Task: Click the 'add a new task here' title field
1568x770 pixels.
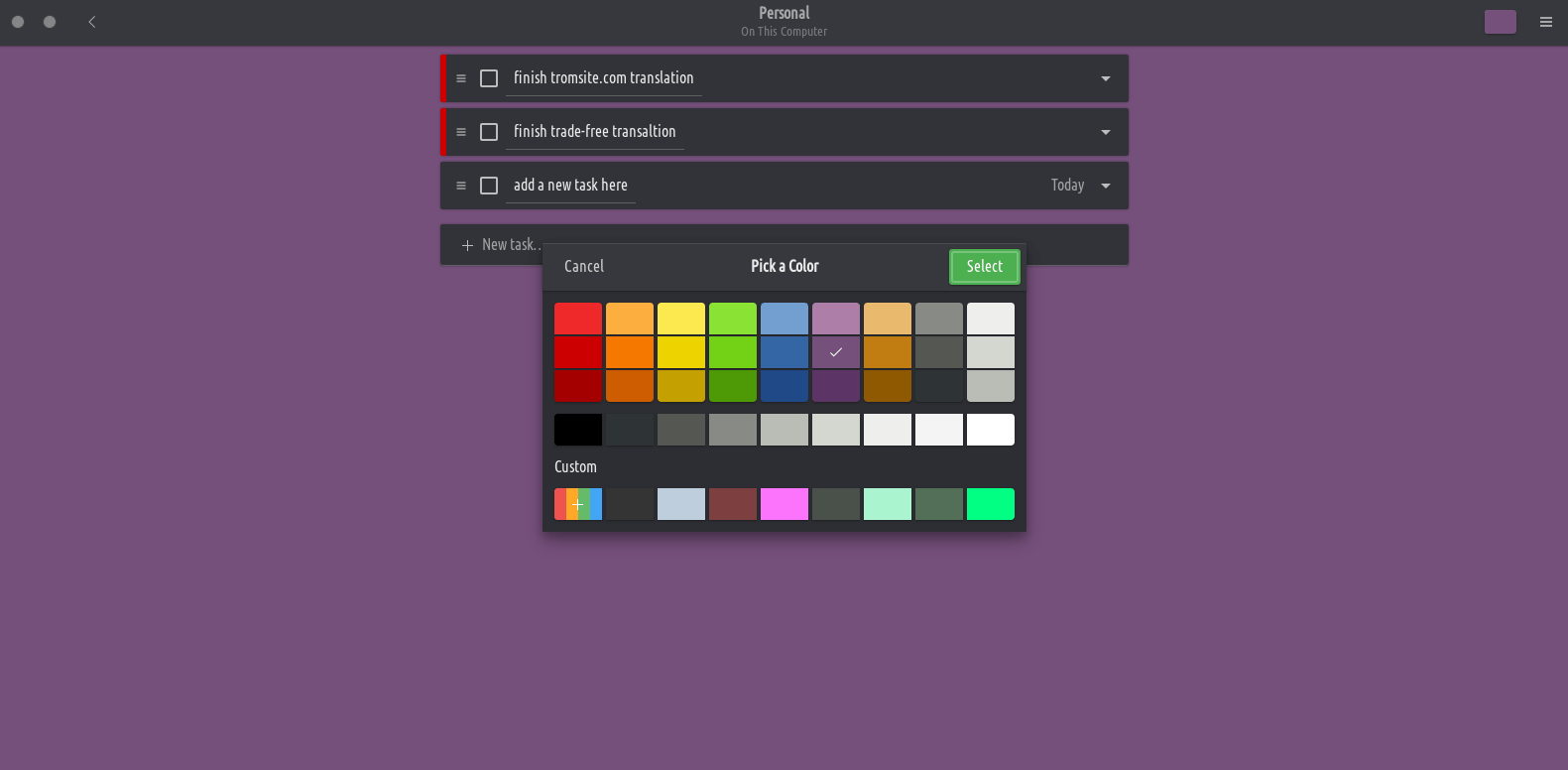Action: point(570,186)
